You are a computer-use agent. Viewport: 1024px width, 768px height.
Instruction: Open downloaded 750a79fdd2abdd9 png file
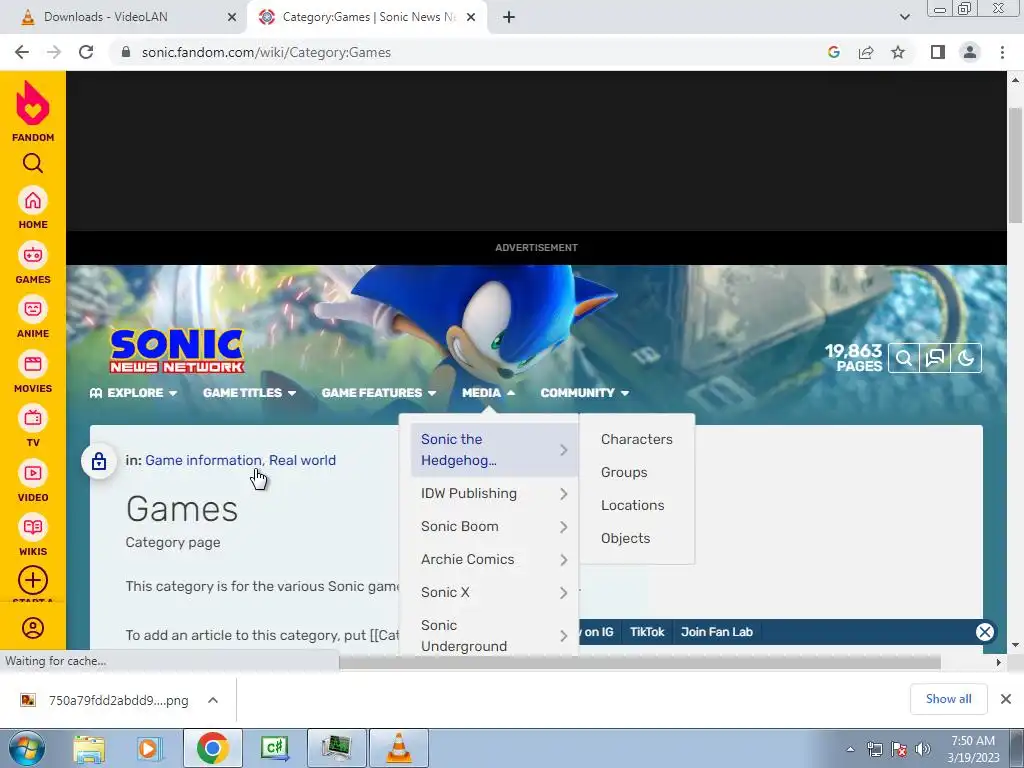pos(105,700)
